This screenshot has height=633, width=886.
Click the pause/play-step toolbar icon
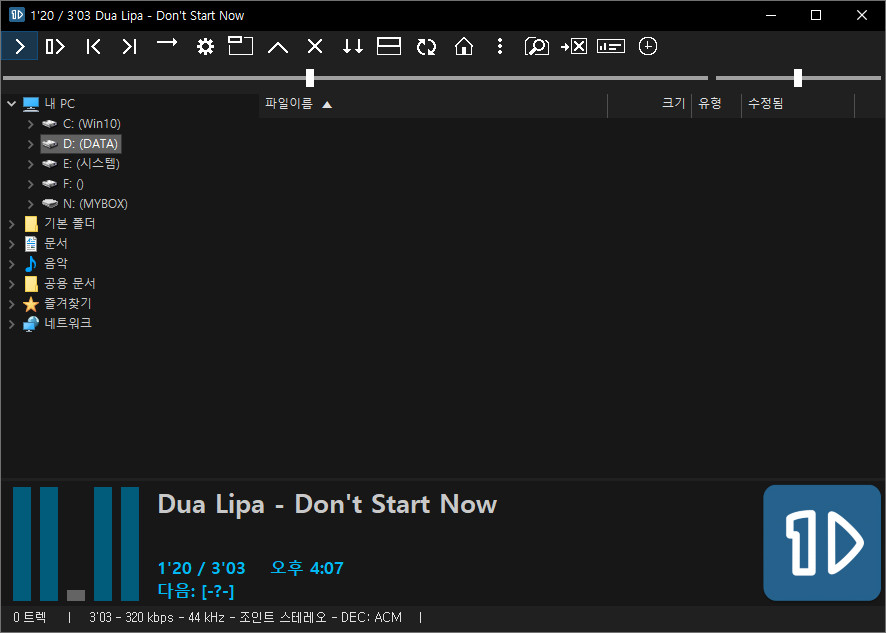(x=55, y=46)
